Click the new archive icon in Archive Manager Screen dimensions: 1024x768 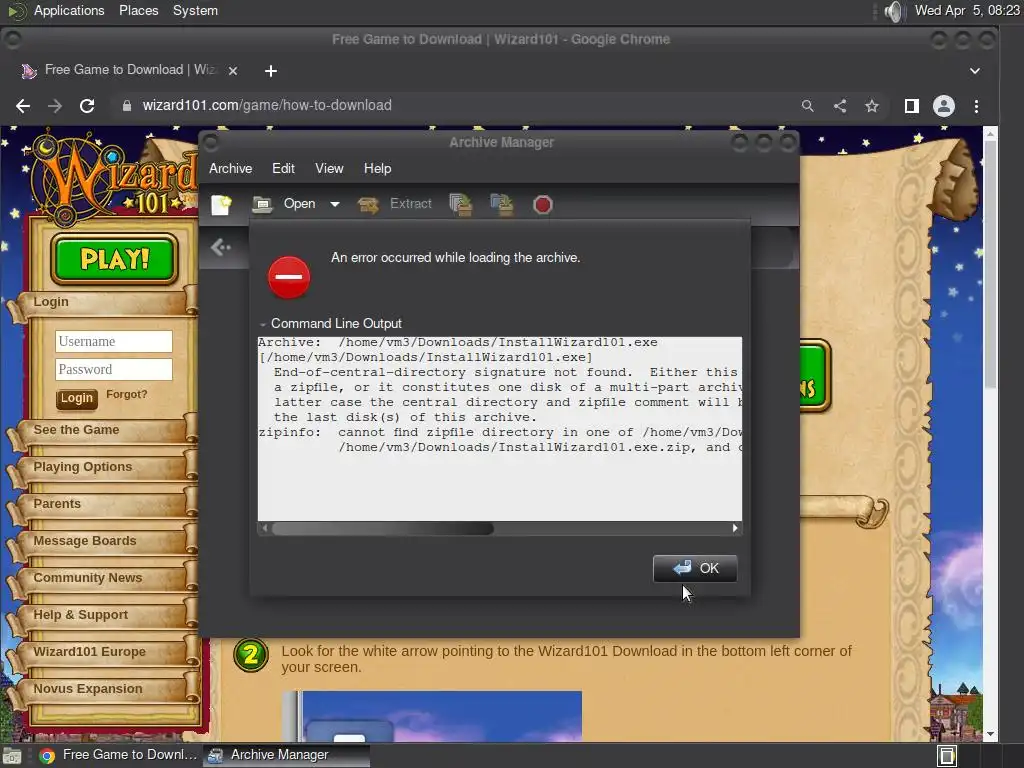(x=221, y=204)
